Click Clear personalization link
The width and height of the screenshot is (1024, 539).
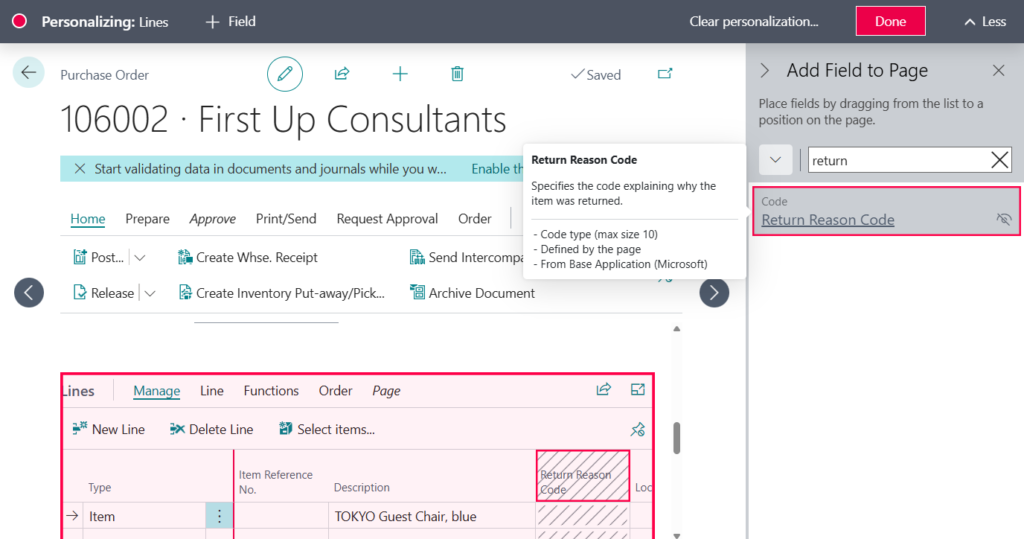coord(754,21)
